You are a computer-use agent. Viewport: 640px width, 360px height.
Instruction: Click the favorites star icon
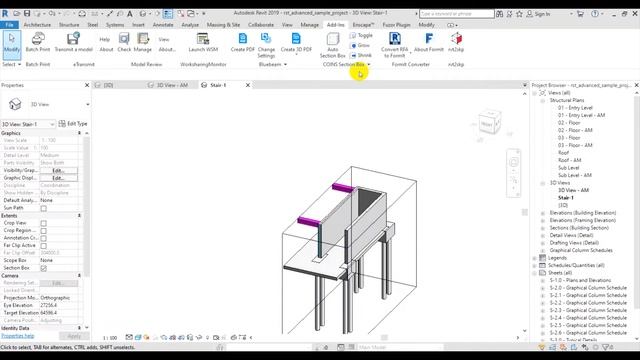pyautogui.click(x=519, y=14)
